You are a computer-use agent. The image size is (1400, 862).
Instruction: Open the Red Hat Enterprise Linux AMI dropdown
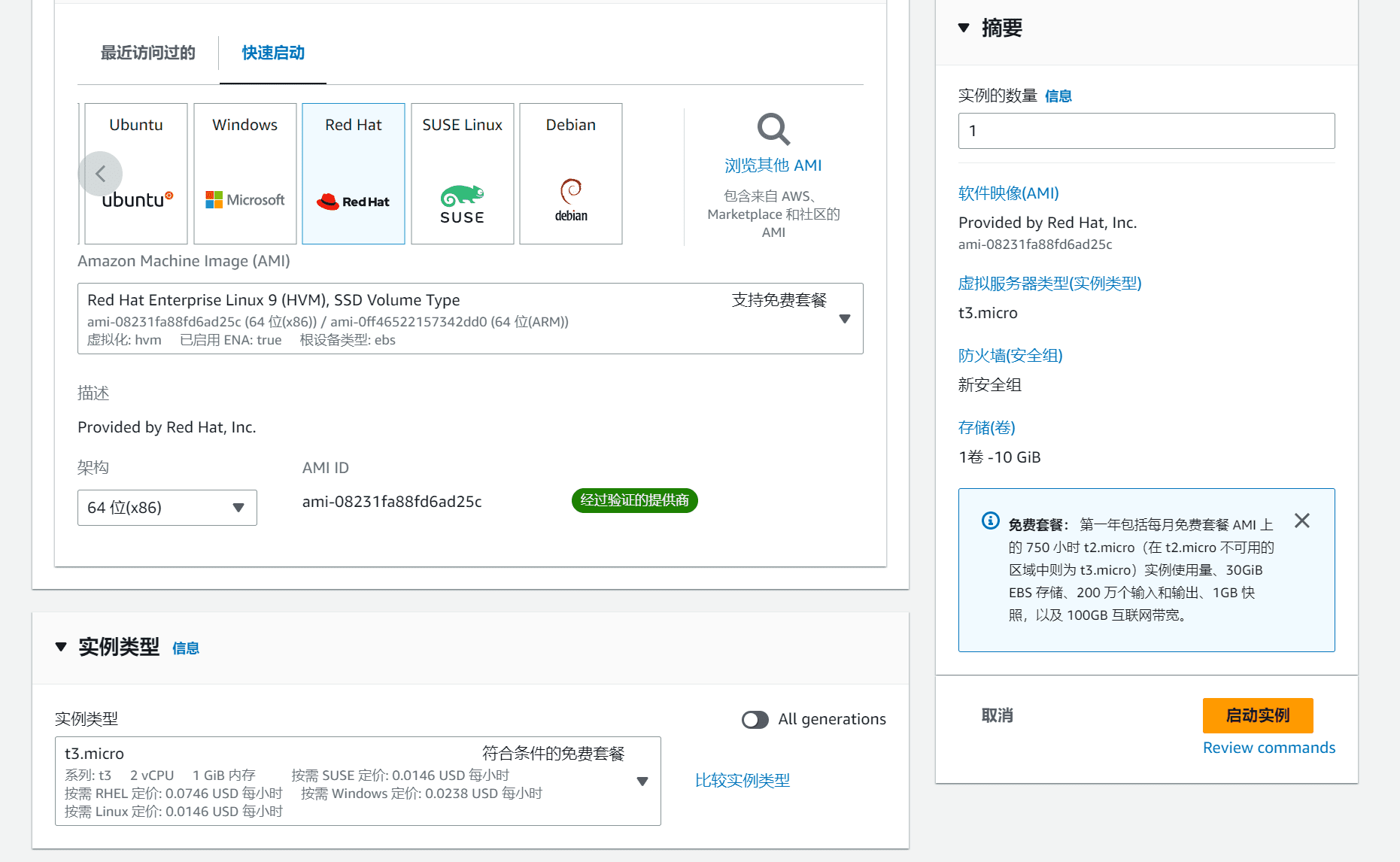[x=844, y=319]
